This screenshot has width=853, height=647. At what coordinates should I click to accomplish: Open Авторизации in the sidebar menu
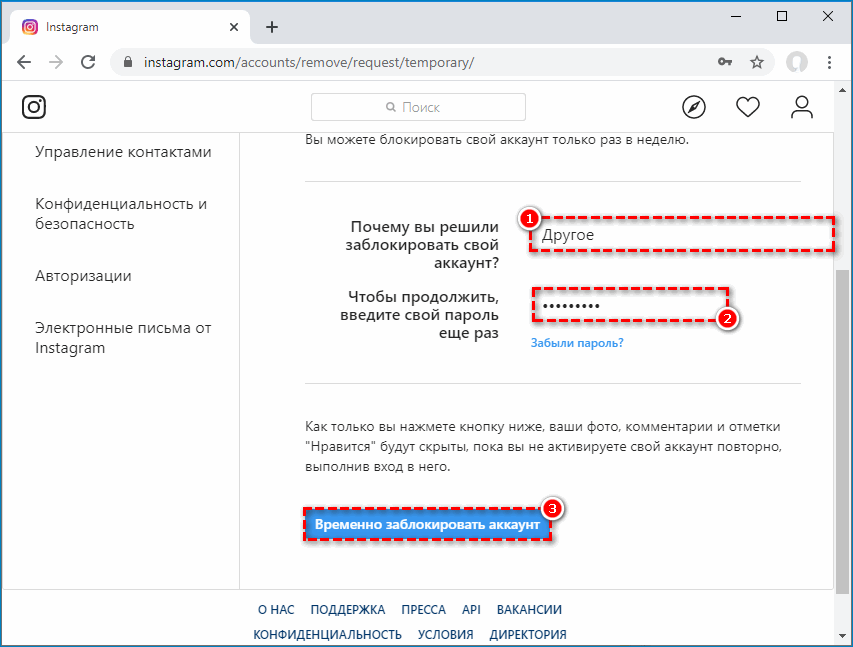pyautogui.click(x=83, y=276)
